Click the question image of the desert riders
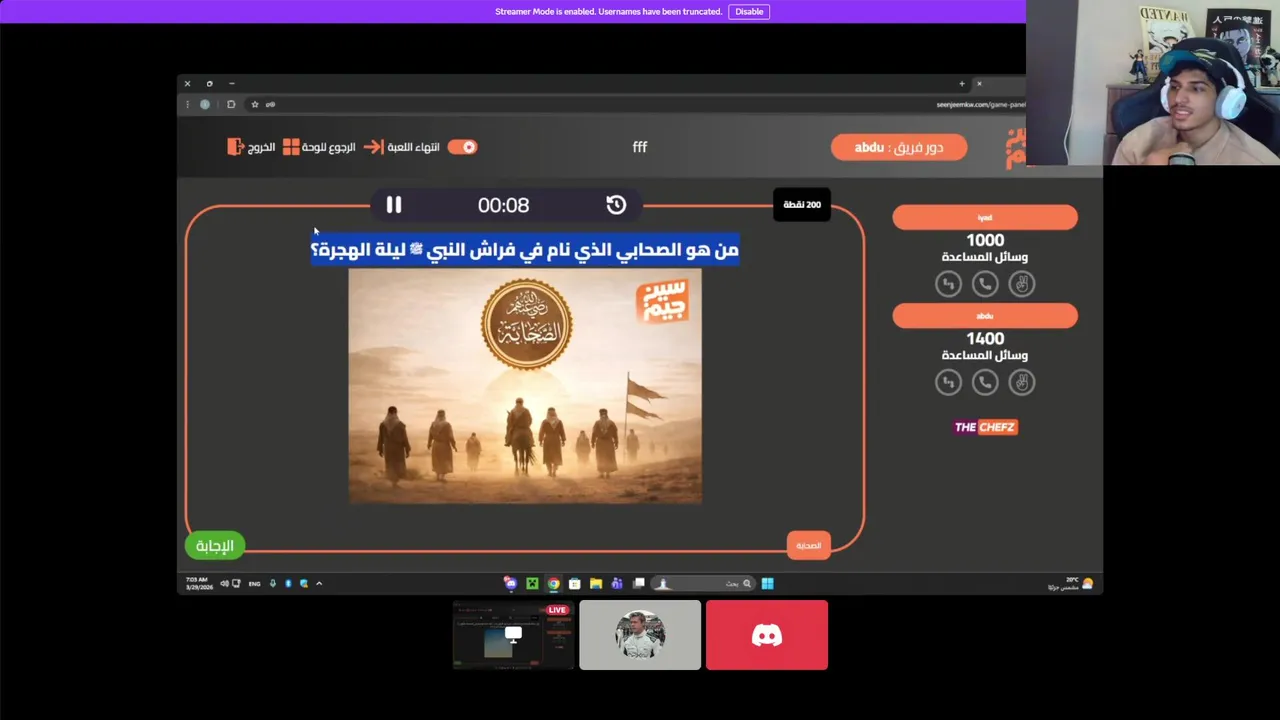The width and height of the screenshot is (1280, 720). pos(525,386)
